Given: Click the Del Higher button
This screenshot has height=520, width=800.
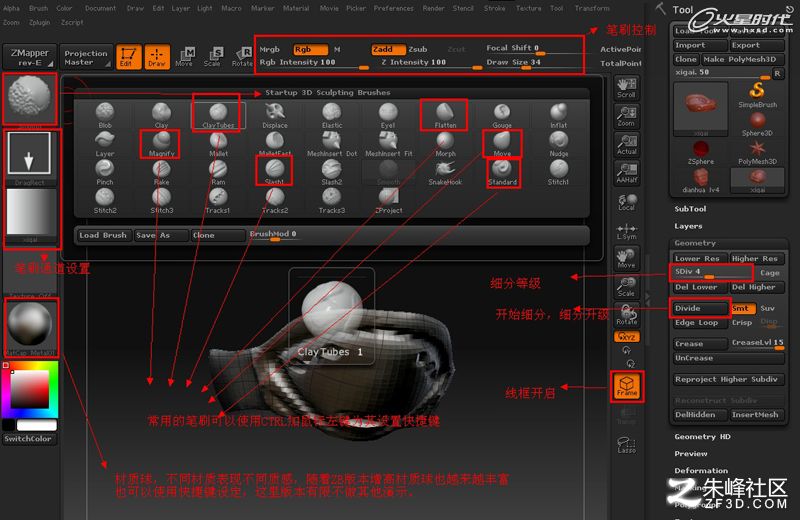Looking at the screenshot, I should click(757, 287).
